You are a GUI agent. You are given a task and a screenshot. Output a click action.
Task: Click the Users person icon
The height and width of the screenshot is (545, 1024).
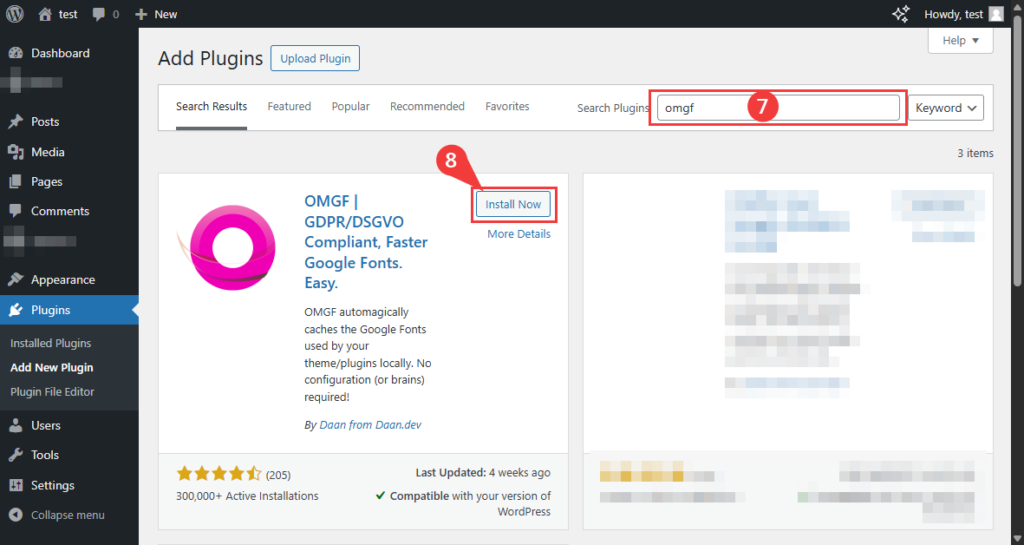[x=16, y=426]
